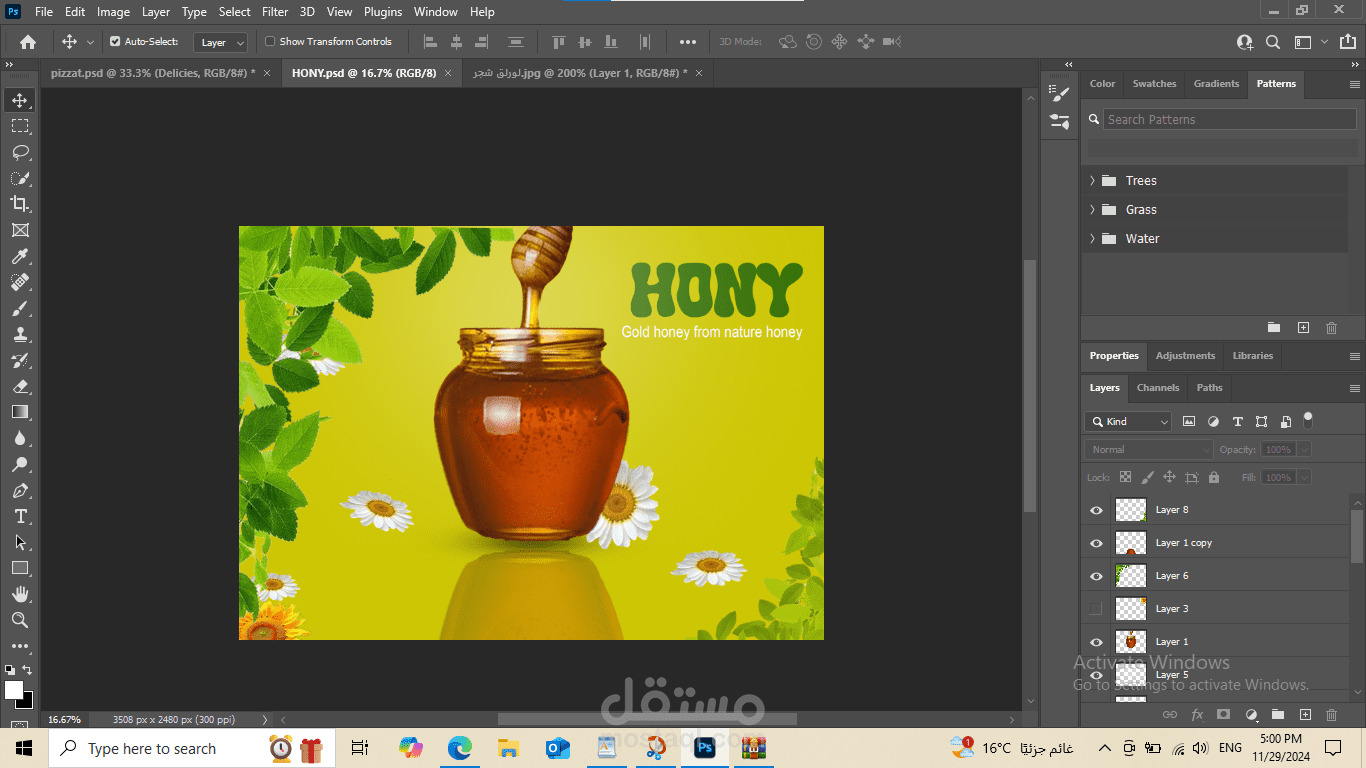Open the Image menu

(113, 12)
